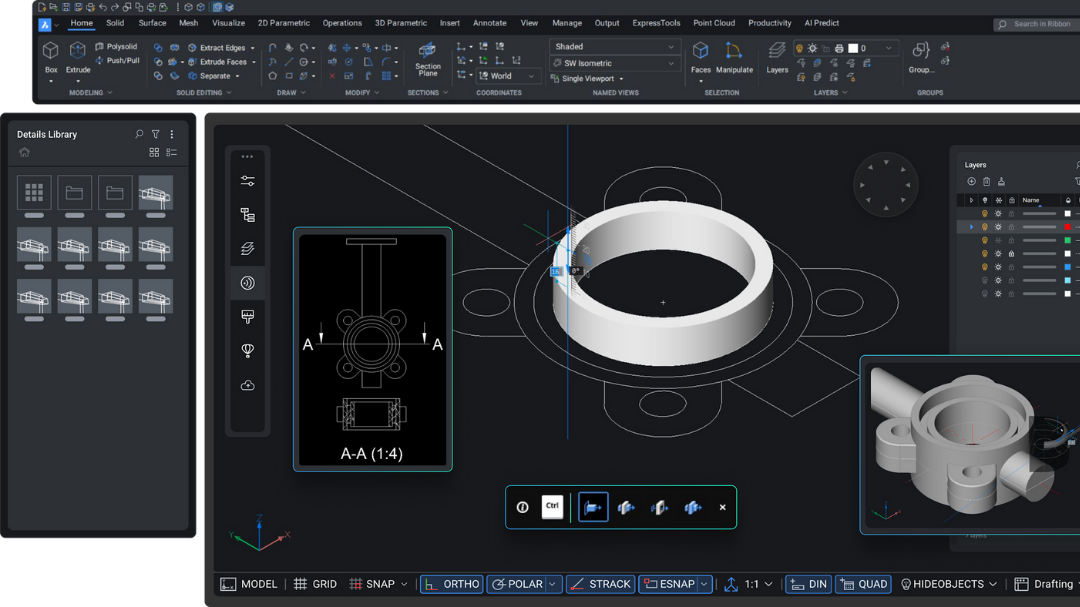The height and width of the screenshot is (607, 1080).
Task: Click the Push/Pull button
Action: pyautogui.click(x=118, y=61)
